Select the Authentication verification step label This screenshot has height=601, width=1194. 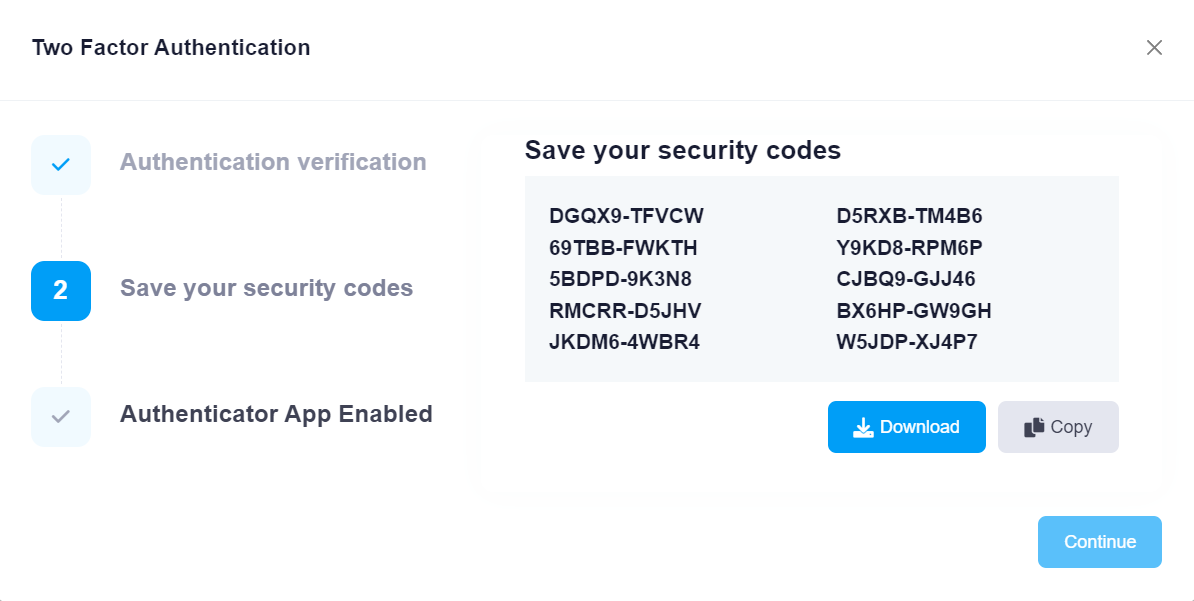click(273, 162)
